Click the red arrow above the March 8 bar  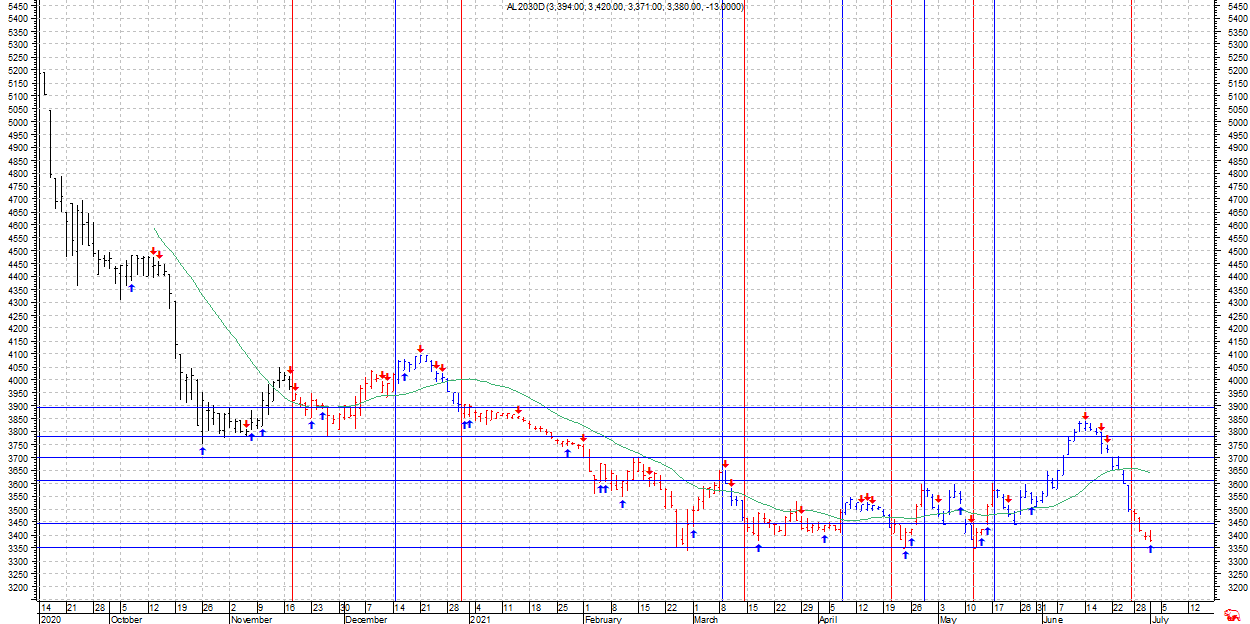tap(725, 464)
